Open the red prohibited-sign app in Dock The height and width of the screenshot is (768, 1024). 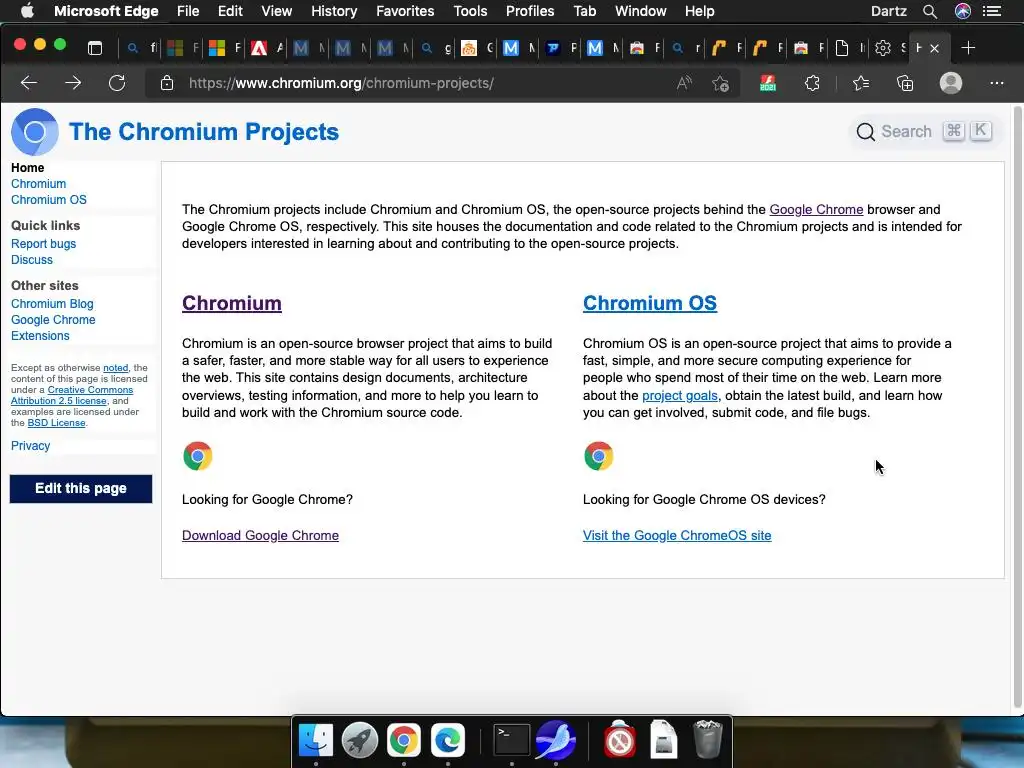click(x=619, y=740)
